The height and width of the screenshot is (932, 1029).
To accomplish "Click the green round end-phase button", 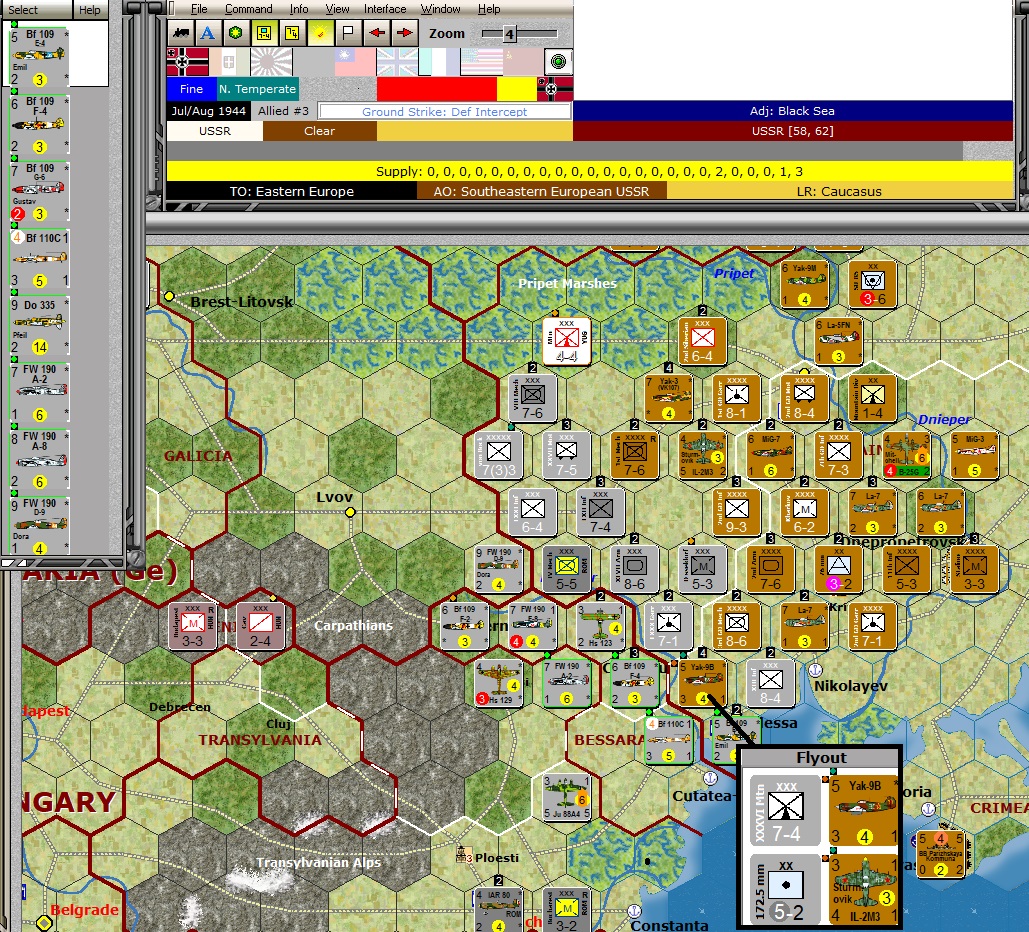I will (x=558, y=62).
